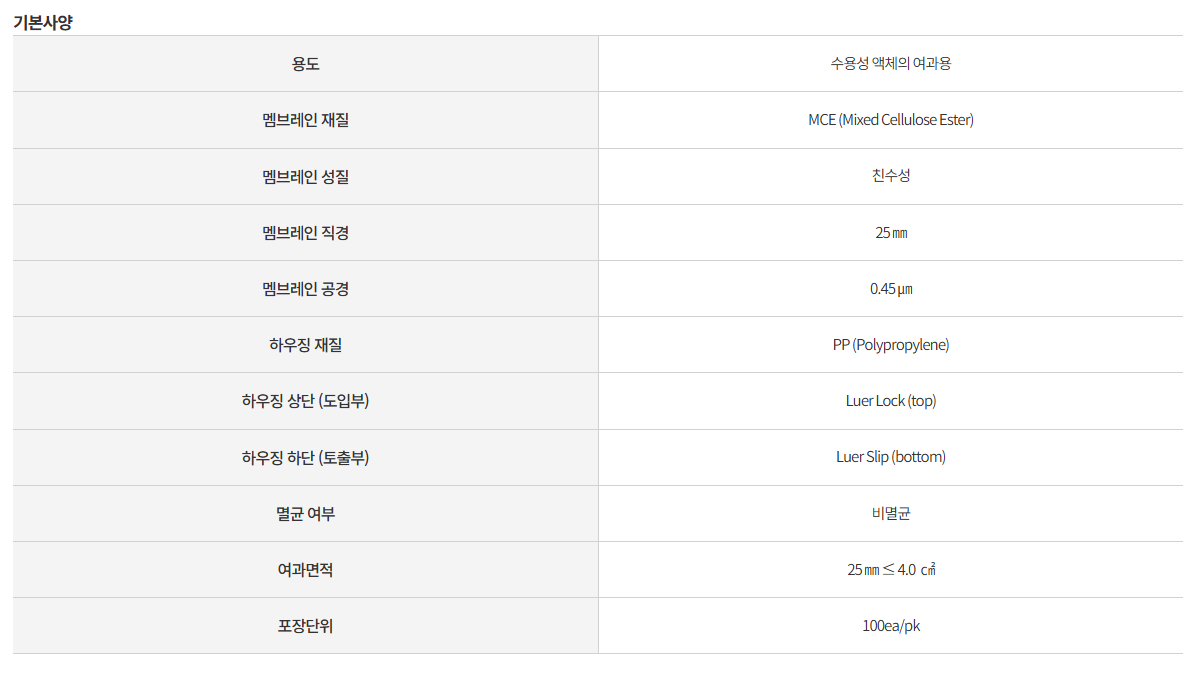Screen dimensions: 1200x674
Task: Click the 멤브레인 재질 row label
Action: pyautogui.click(x=306, y=120)
